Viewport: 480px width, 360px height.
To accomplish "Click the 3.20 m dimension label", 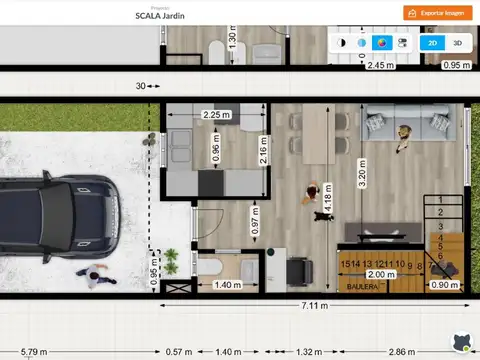I will tap(362, 173).
